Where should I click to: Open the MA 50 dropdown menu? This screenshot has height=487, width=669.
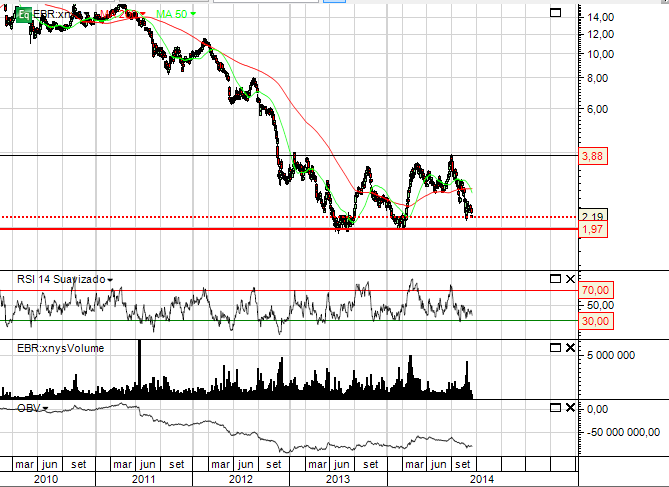coord(193,15)
